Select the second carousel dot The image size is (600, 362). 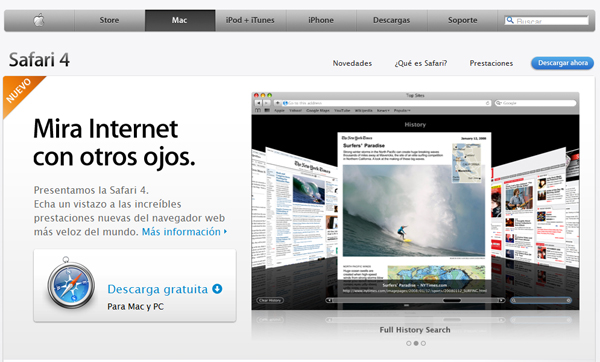pos(416,343)
